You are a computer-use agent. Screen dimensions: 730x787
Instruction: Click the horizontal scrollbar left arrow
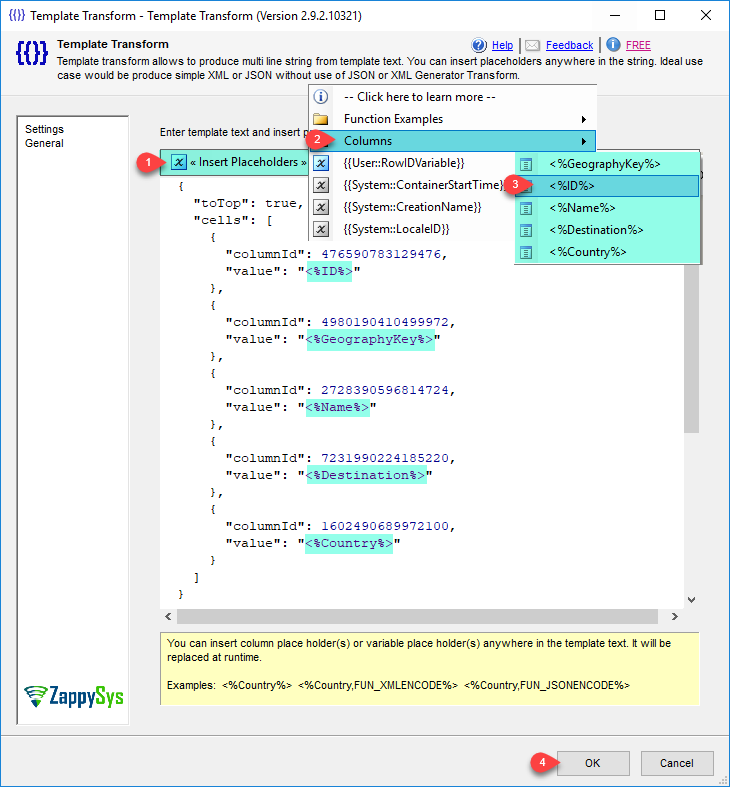click(x=168, y=616)
